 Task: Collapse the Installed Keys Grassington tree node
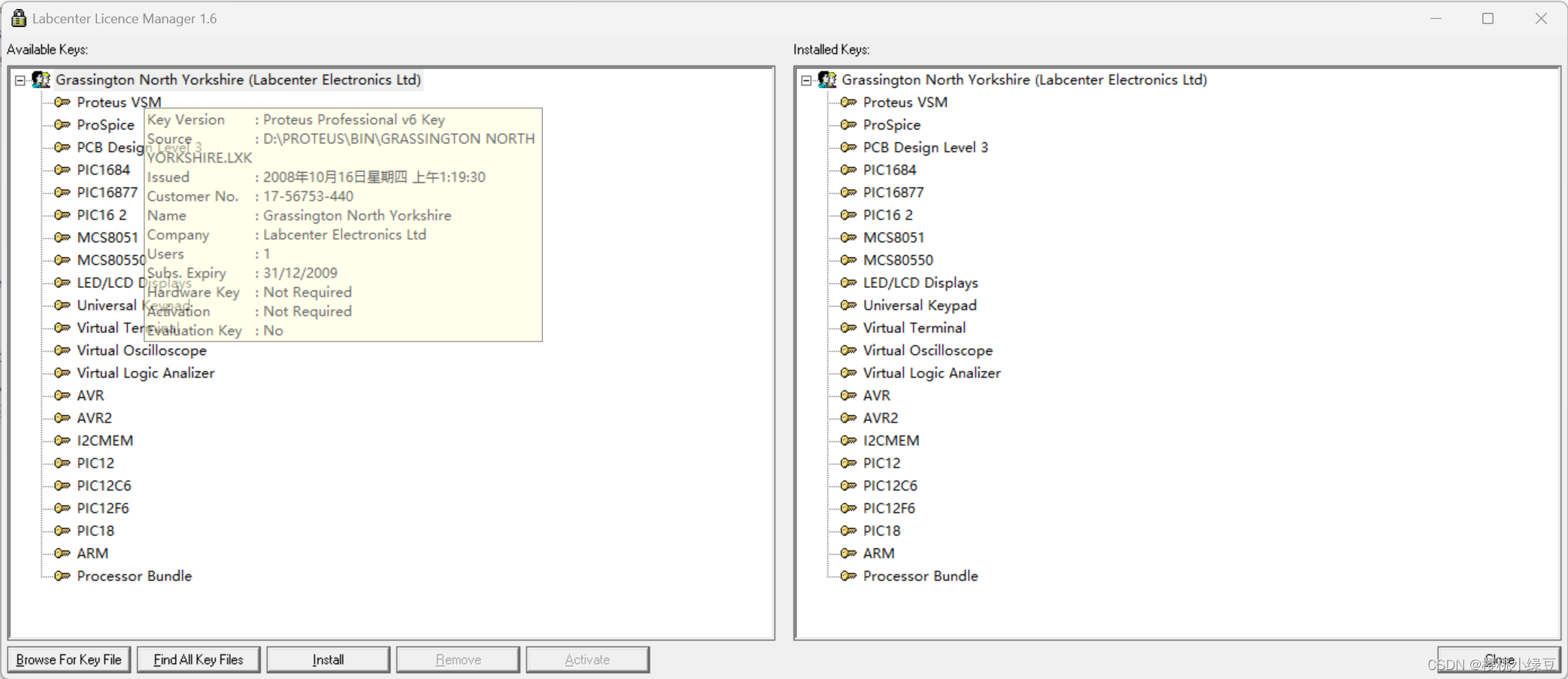pos(806,80)
